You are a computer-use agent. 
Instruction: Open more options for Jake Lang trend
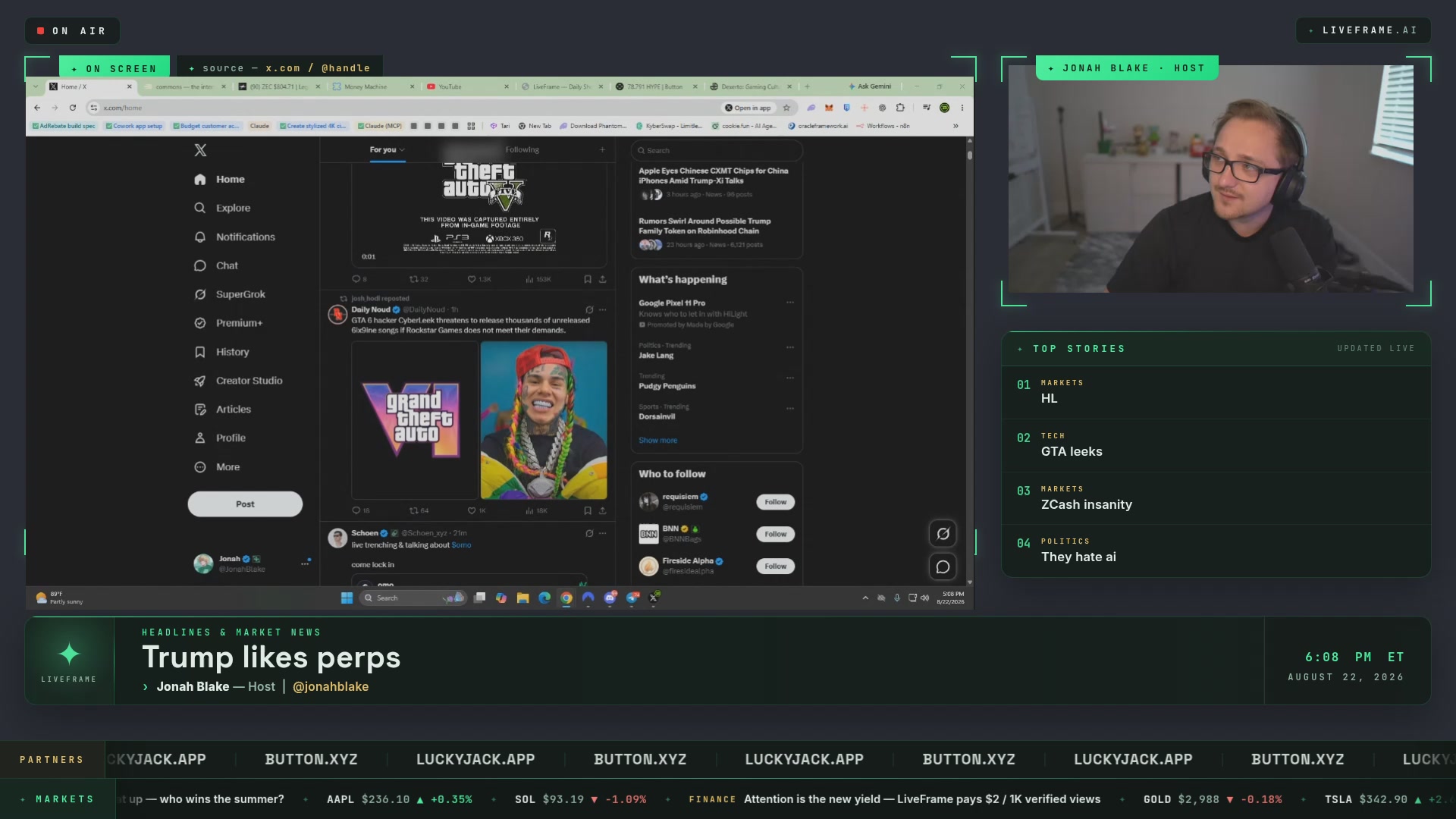pyautogui.click(x=790, y=347)
